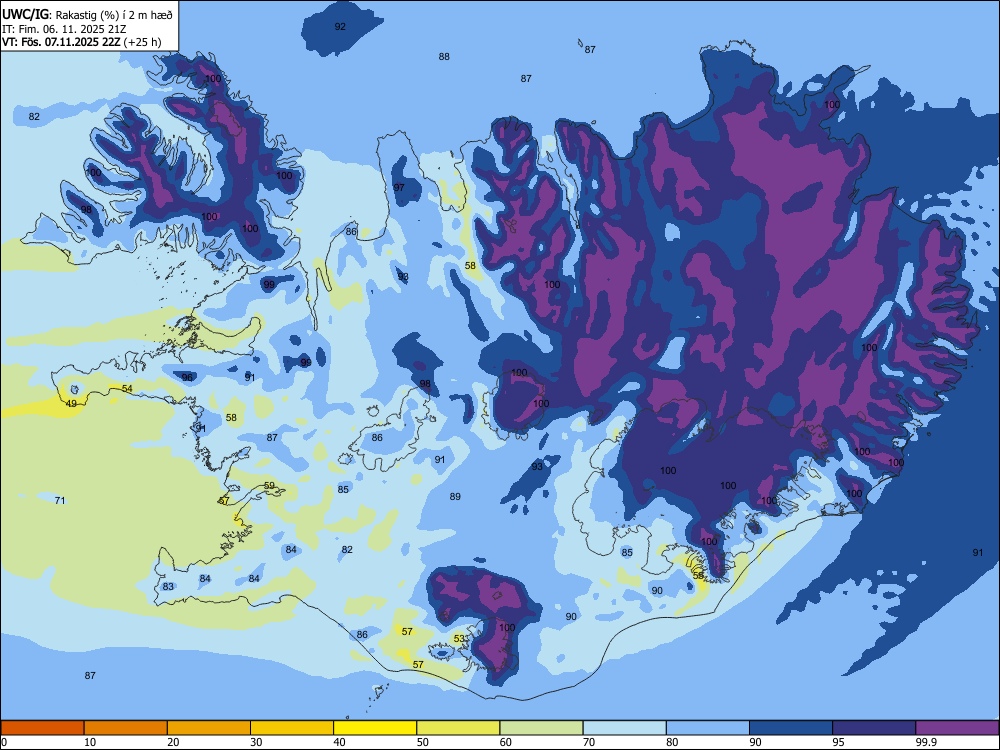Viewport: 1000px width, 750px height.
Task: Pick the 60–70 light green legend swatch
Action: coord(541,728)
